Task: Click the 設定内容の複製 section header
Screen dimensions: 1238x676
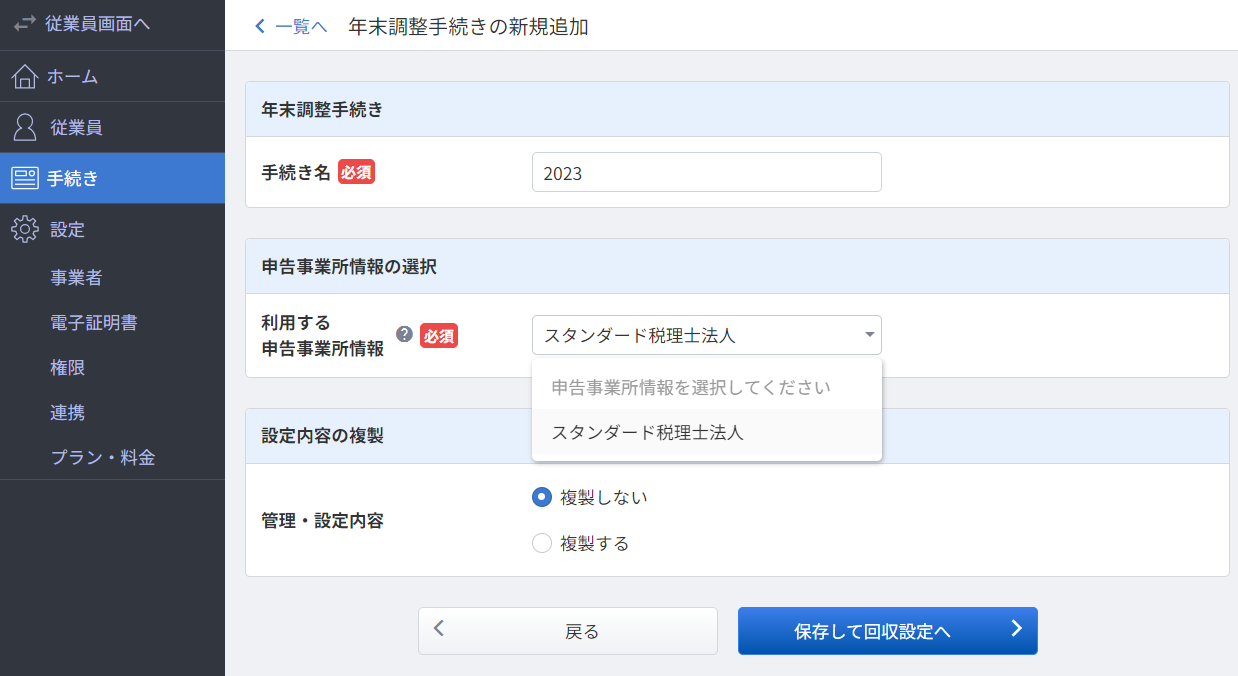Action: (x=737, y=436)
